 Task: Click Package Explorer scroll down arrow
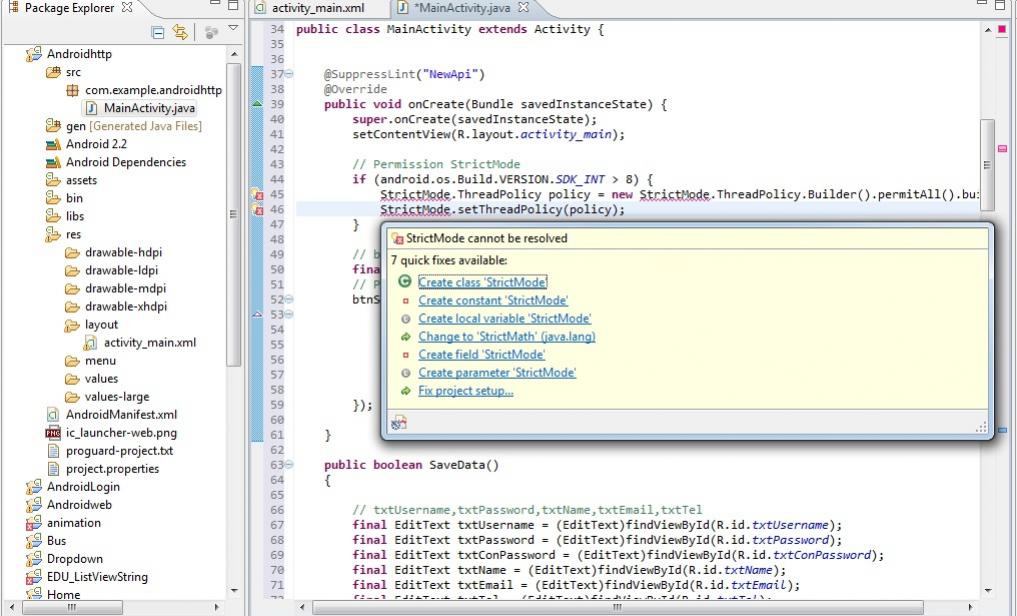coord(234,590)
